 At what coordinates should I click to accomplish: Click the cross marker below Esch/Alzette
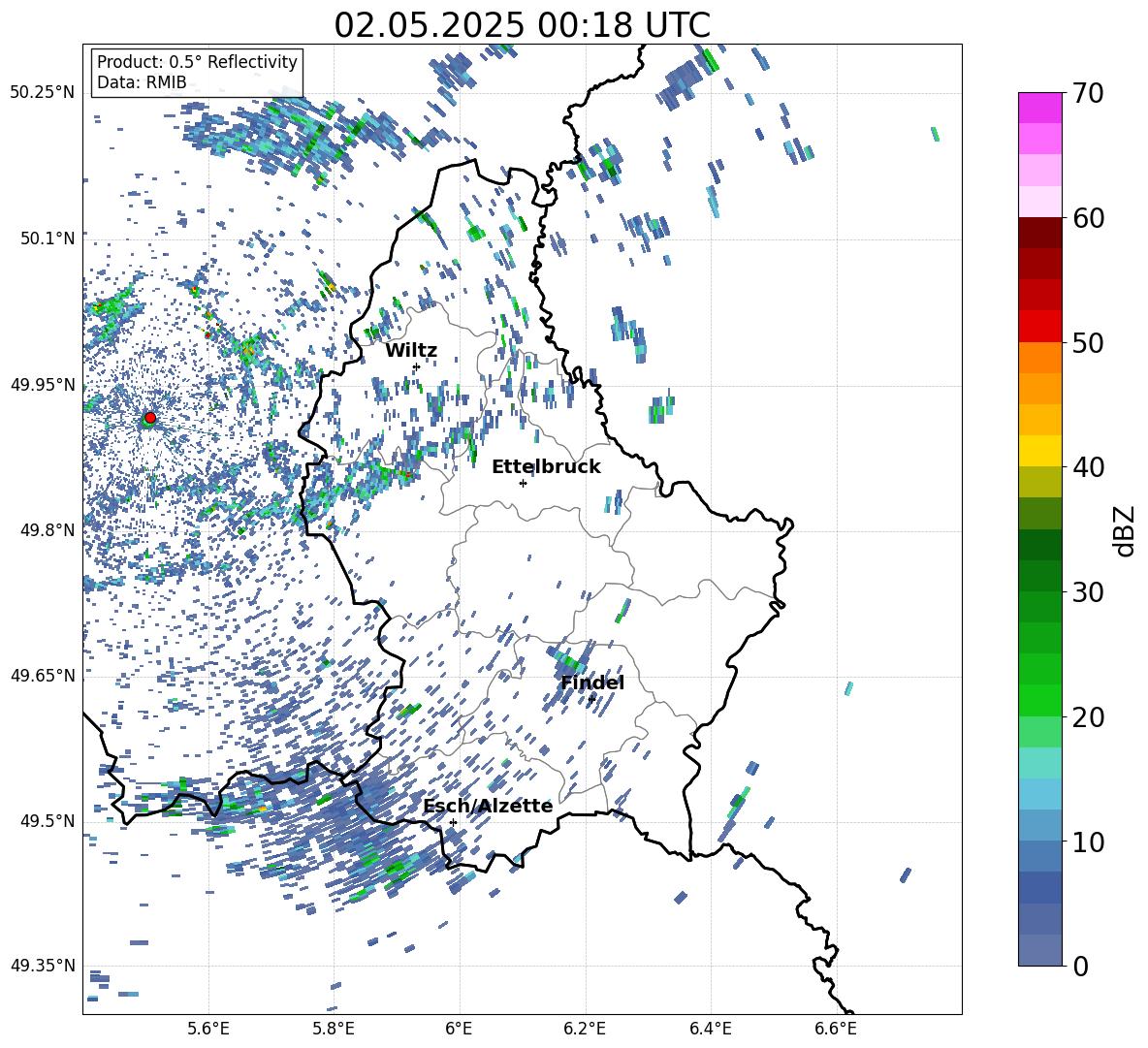453,822
